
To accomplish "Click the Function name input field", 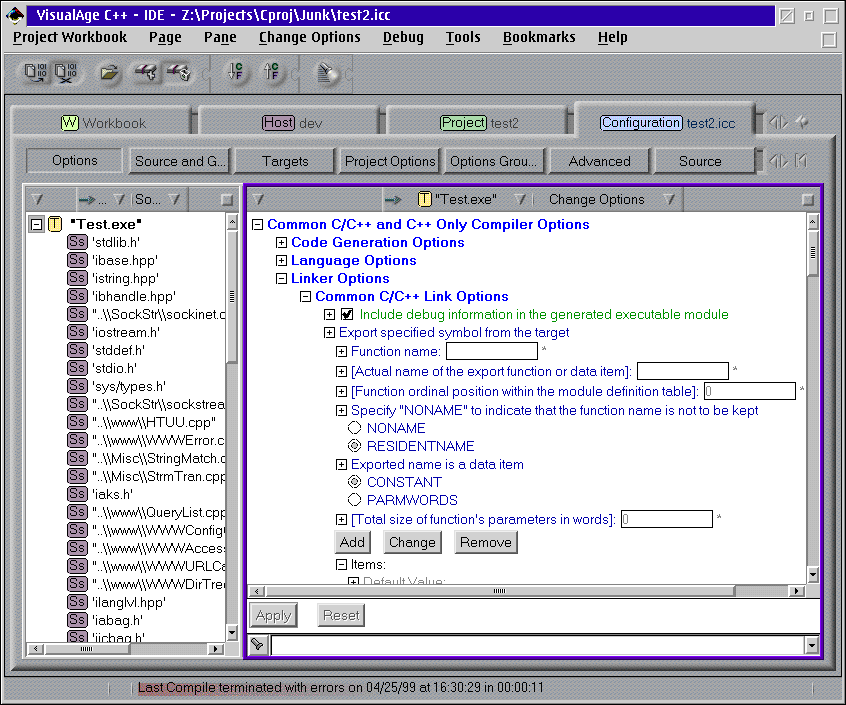I will point(492,351).
